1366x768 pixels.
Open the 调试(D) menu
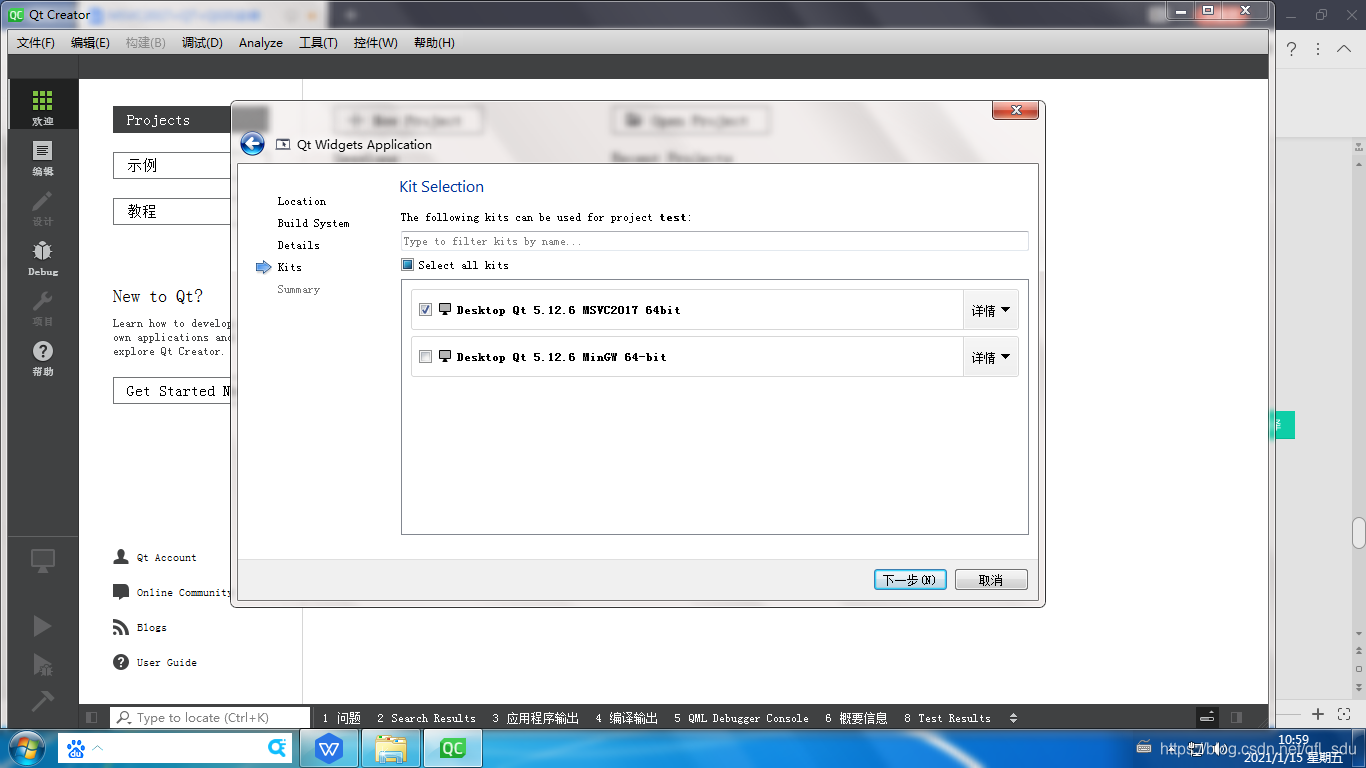point(202,43)
